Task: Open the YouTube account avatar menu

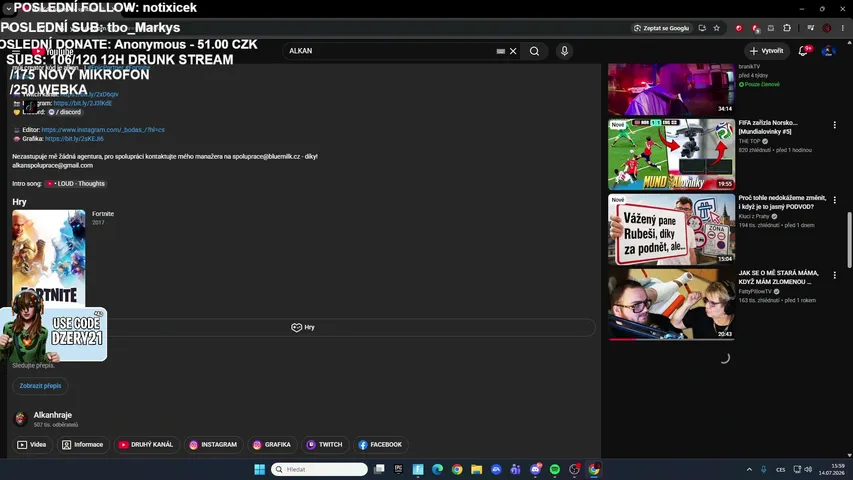Action: tap(828, 51)
